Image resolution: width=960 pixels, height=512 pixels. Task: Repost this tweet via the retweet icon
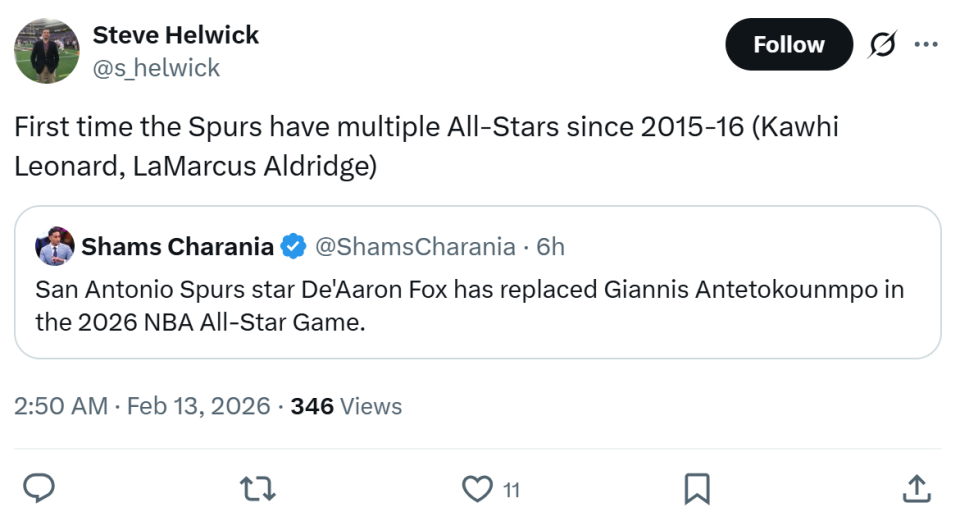(258, 488)
